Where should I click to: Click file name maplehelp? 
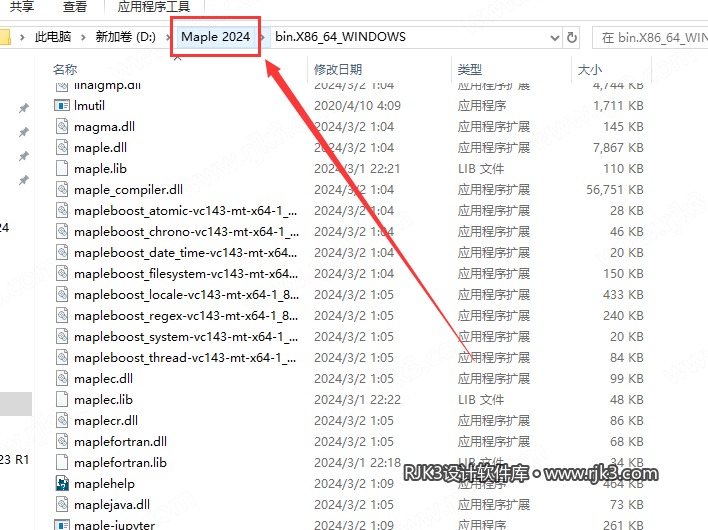[x=104, y=484]
